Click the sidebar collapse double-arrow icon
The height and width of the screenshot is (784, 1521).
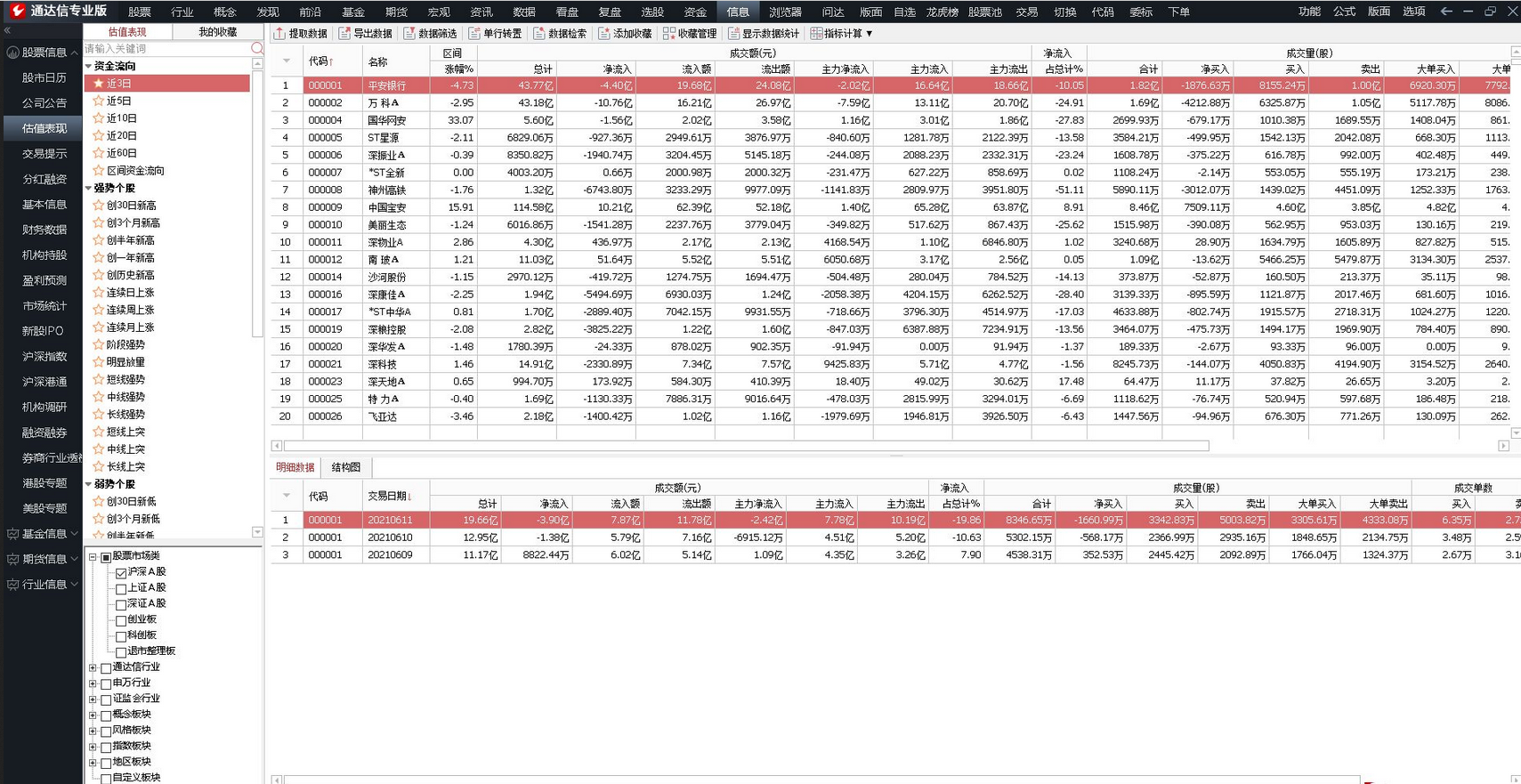[7, 30]
